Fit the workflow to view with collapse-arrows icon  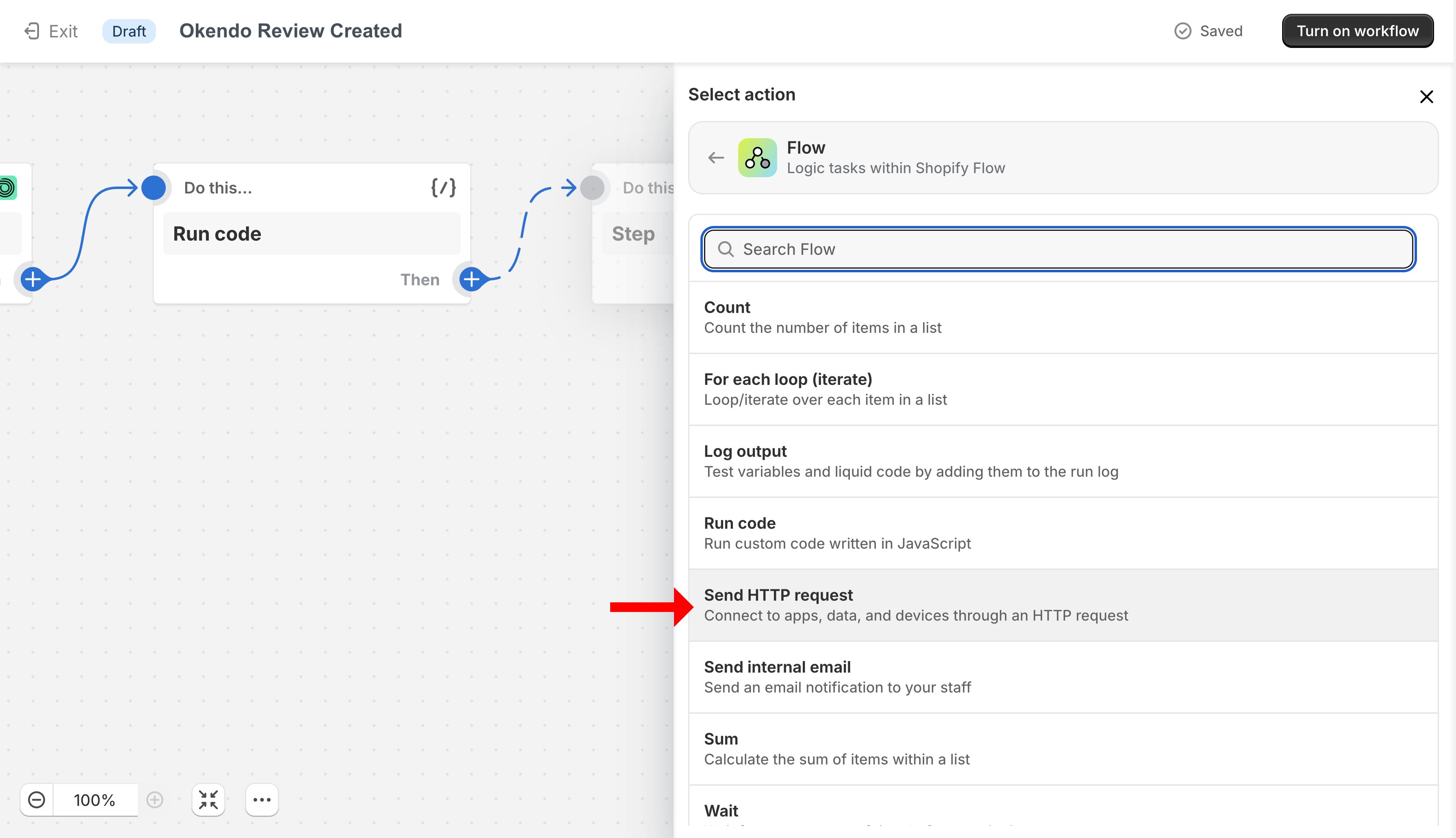tap(208, 800)
